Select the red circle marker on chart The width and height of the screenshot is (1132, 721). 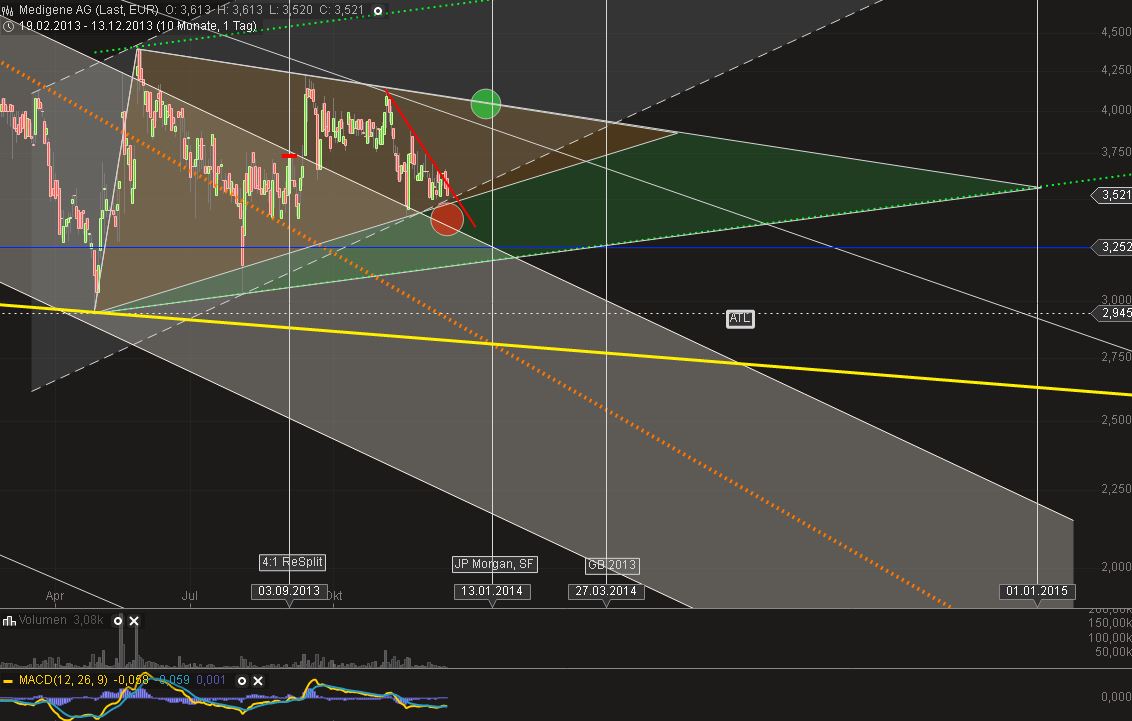click(x=447, y=219)
